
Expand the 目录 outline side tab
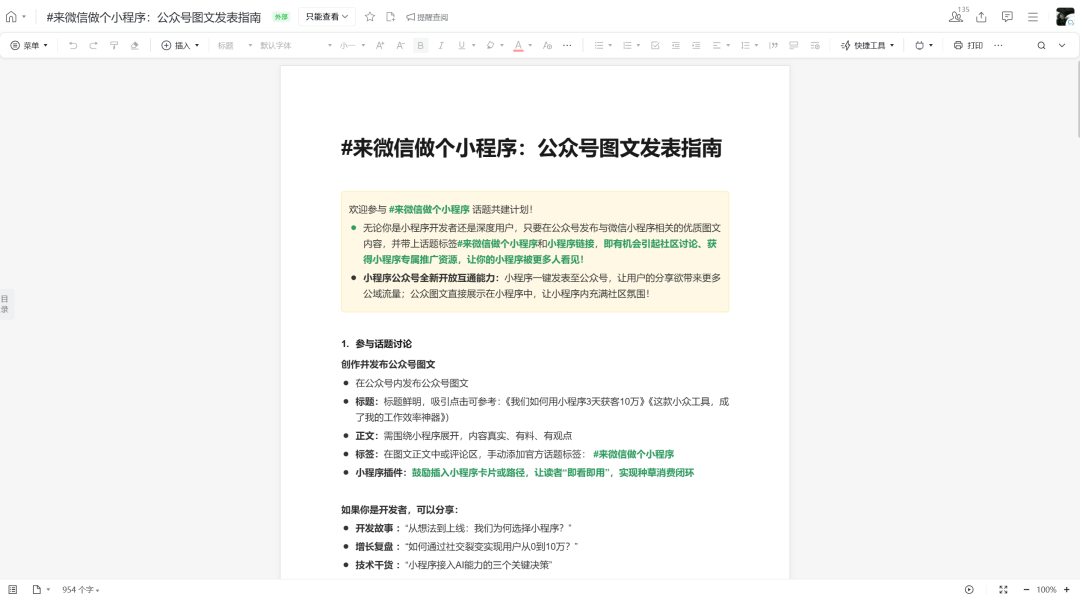(x=5, y=304)
